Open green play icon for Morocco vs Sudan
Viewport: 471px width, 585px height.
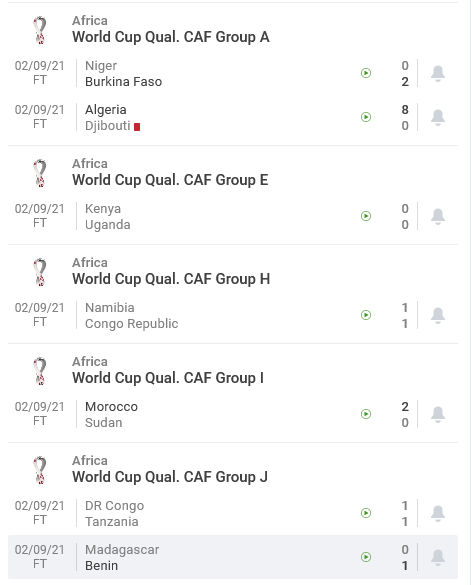366,414
